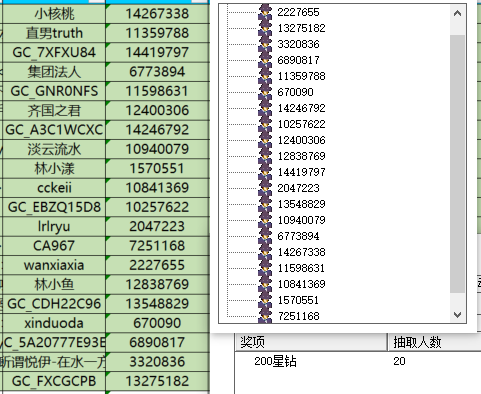Click the 抽取人数 column header
Image resolution: width=481 pixels, height=394 pixels.
pos(435,342)
